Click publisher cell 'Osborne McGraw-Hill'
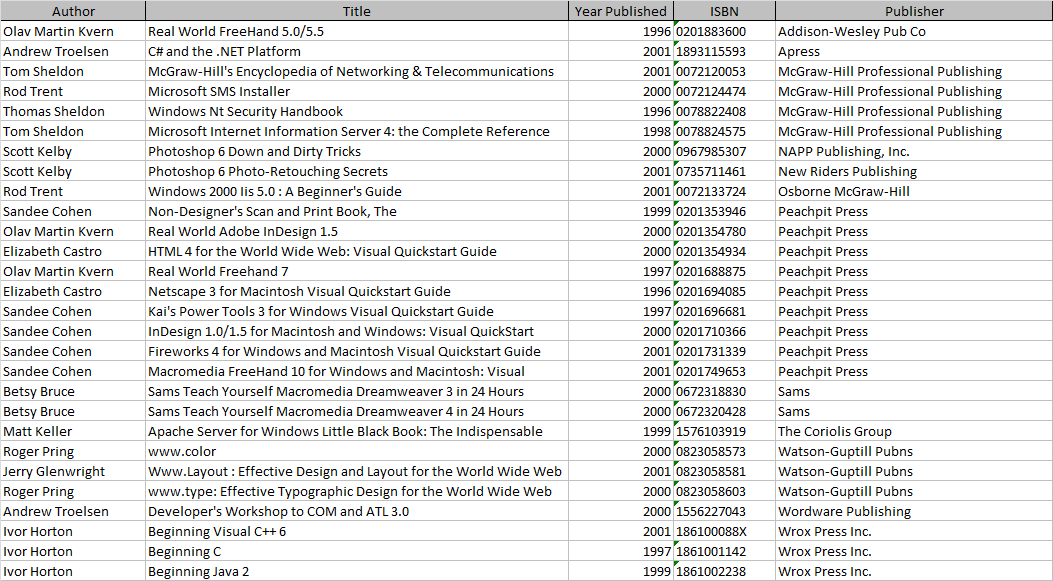Image resolution: width=1053 pixels, height=581 pixels. point(914,191)
